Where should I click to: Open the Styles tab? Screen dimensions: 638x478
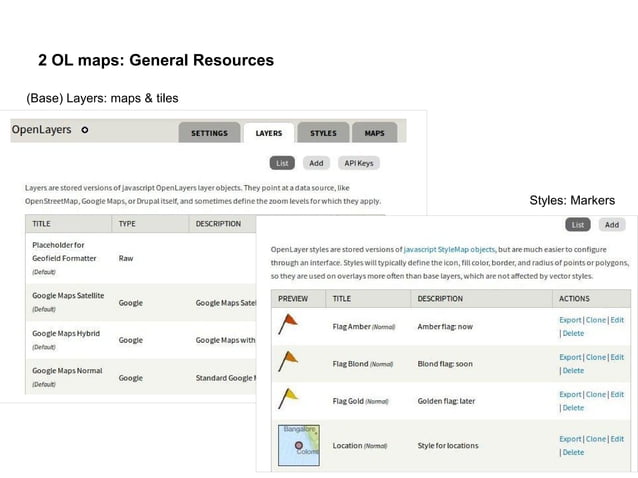pos(323,133)
